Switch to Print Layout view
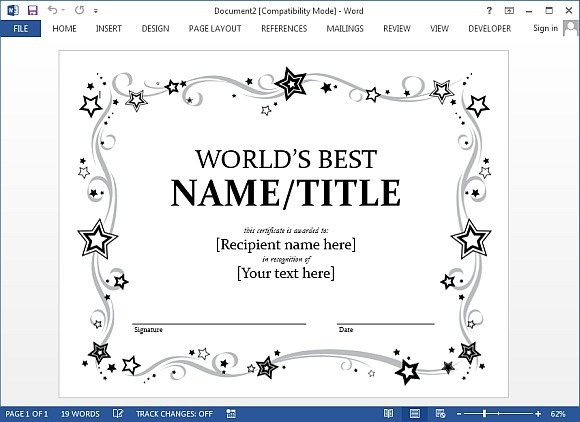580x422 pixels. tap(415, 413)
